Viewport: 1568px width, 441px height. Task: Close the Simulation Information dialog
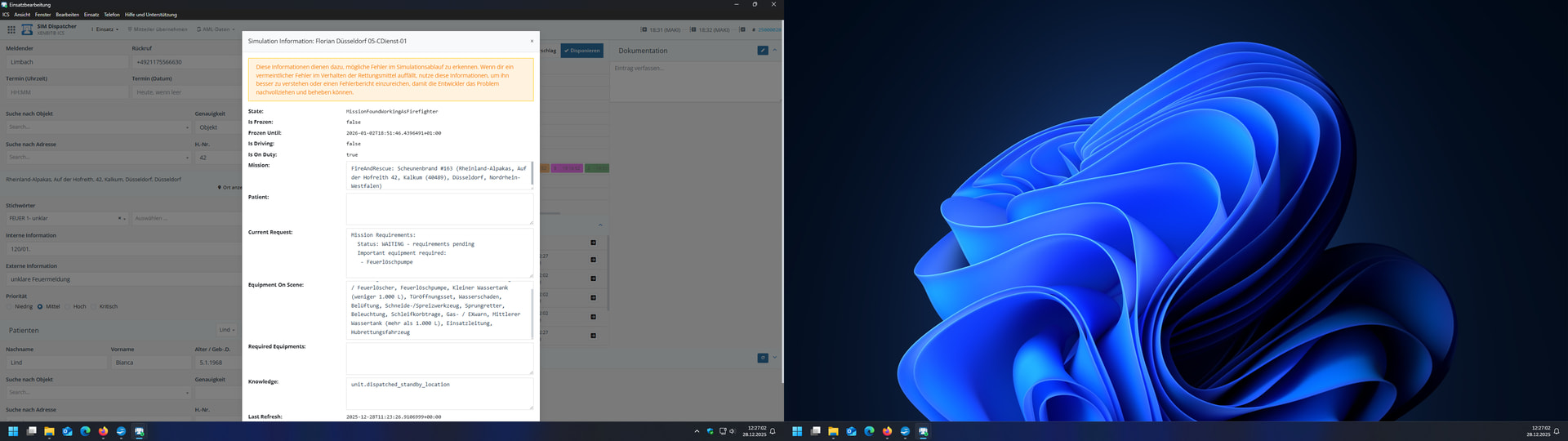coord(532,41)
